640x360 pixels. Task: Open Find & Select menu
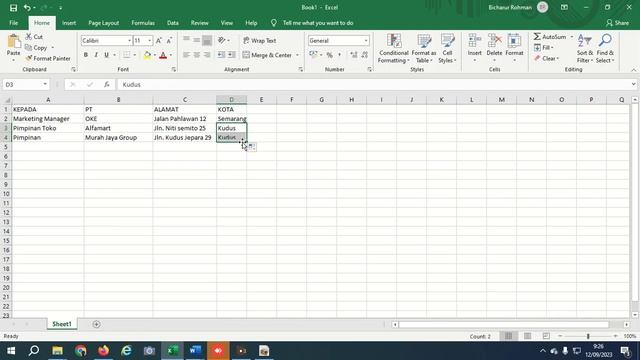[x=605, y=49]
